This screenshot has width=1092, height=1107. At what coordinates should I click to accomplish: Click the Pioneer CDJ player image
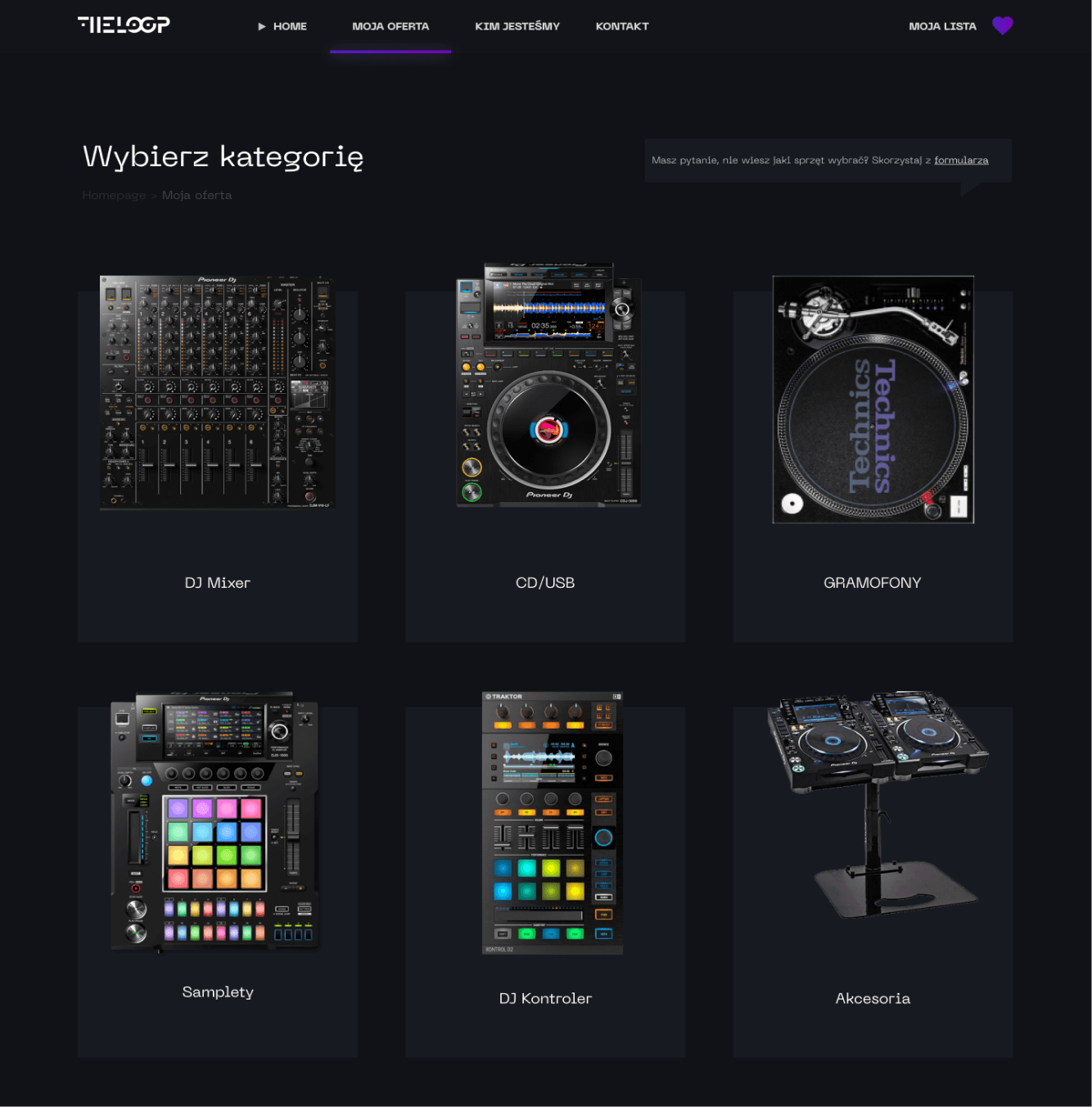point(548,386)
